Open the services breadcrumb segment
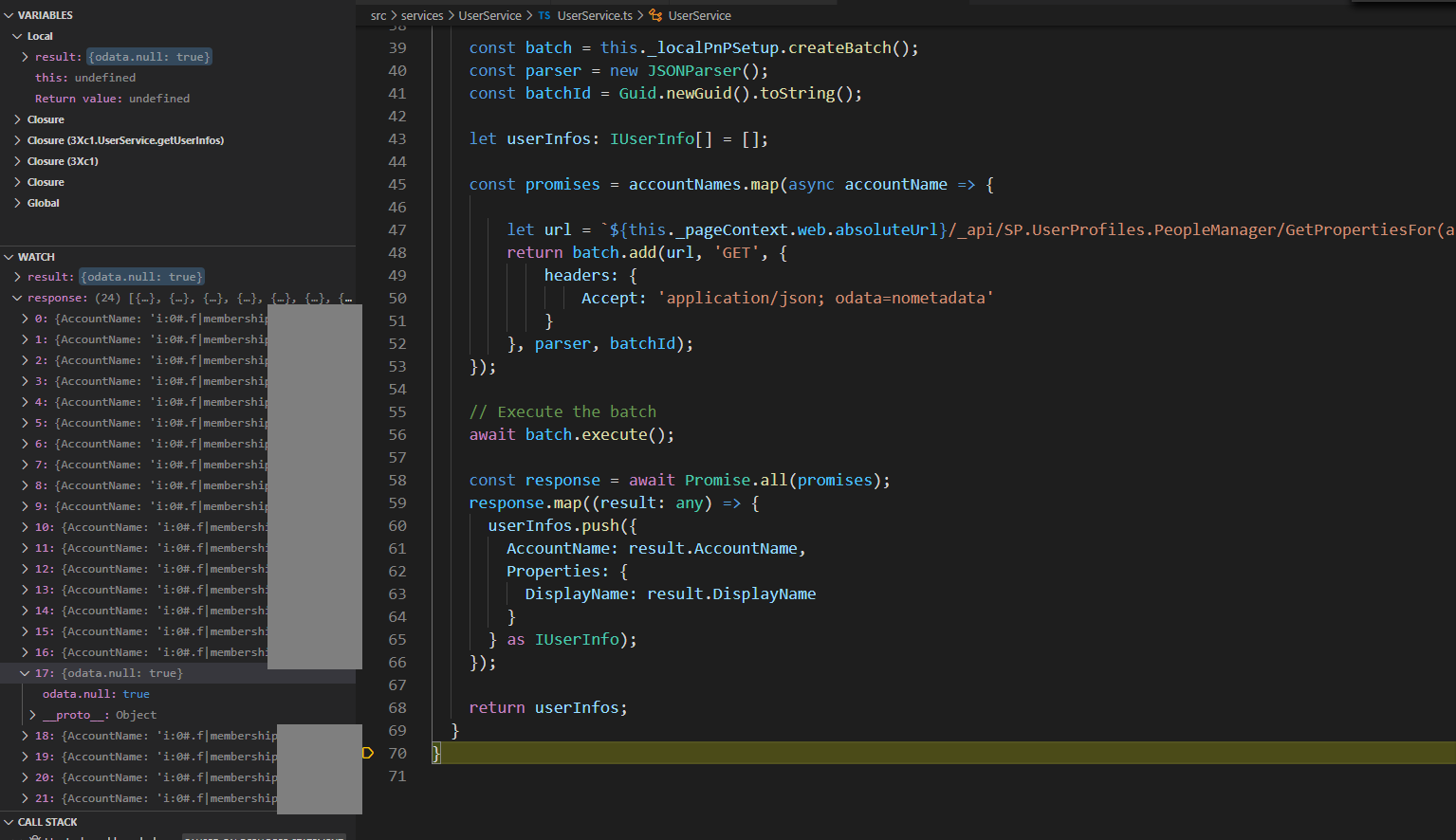Viewport: 1456px width, 840px height. (x=422, y=15)
